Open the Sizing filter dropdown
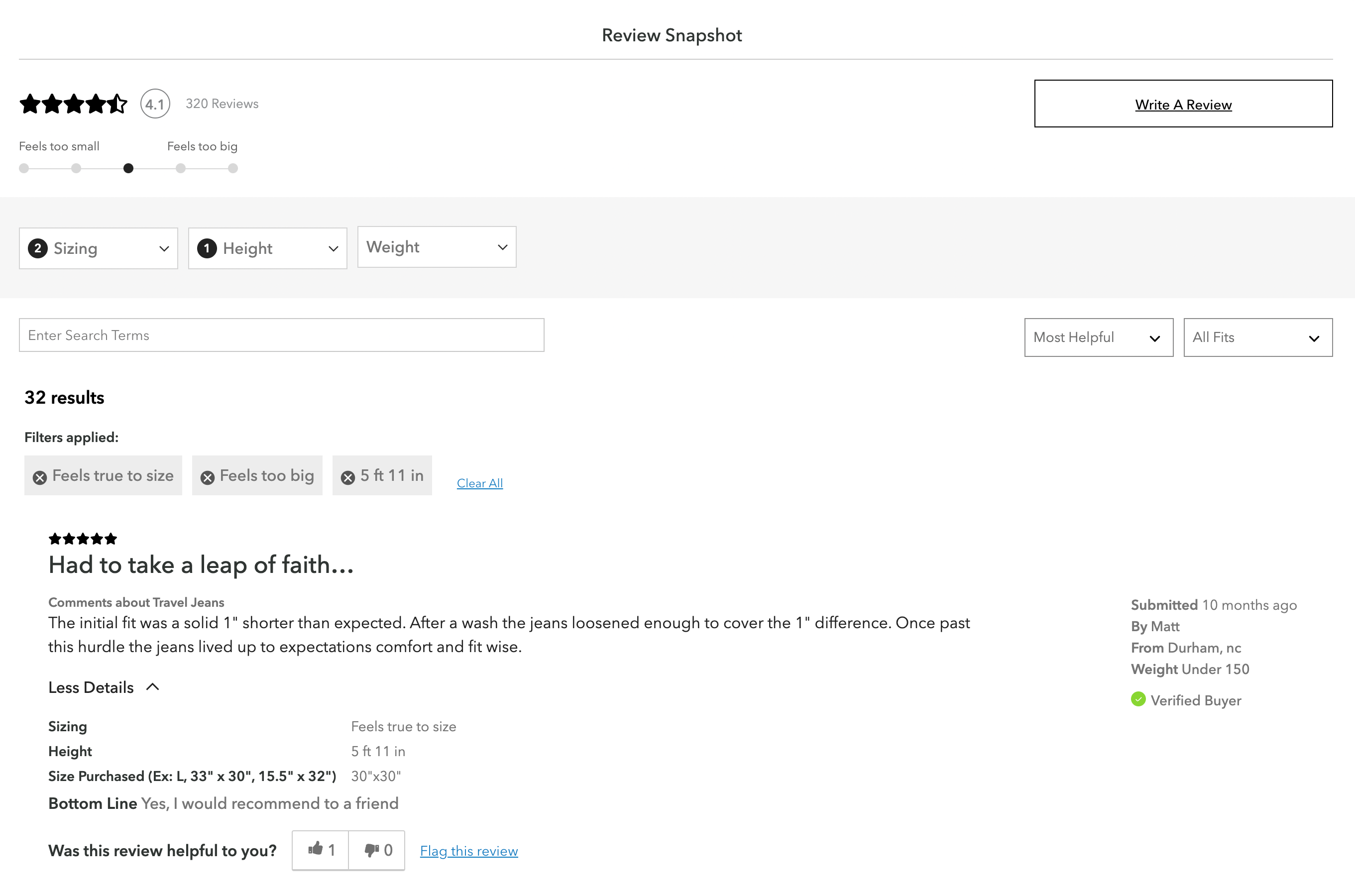This screenshot has height=896, width=1355. [x=98, y=248]
